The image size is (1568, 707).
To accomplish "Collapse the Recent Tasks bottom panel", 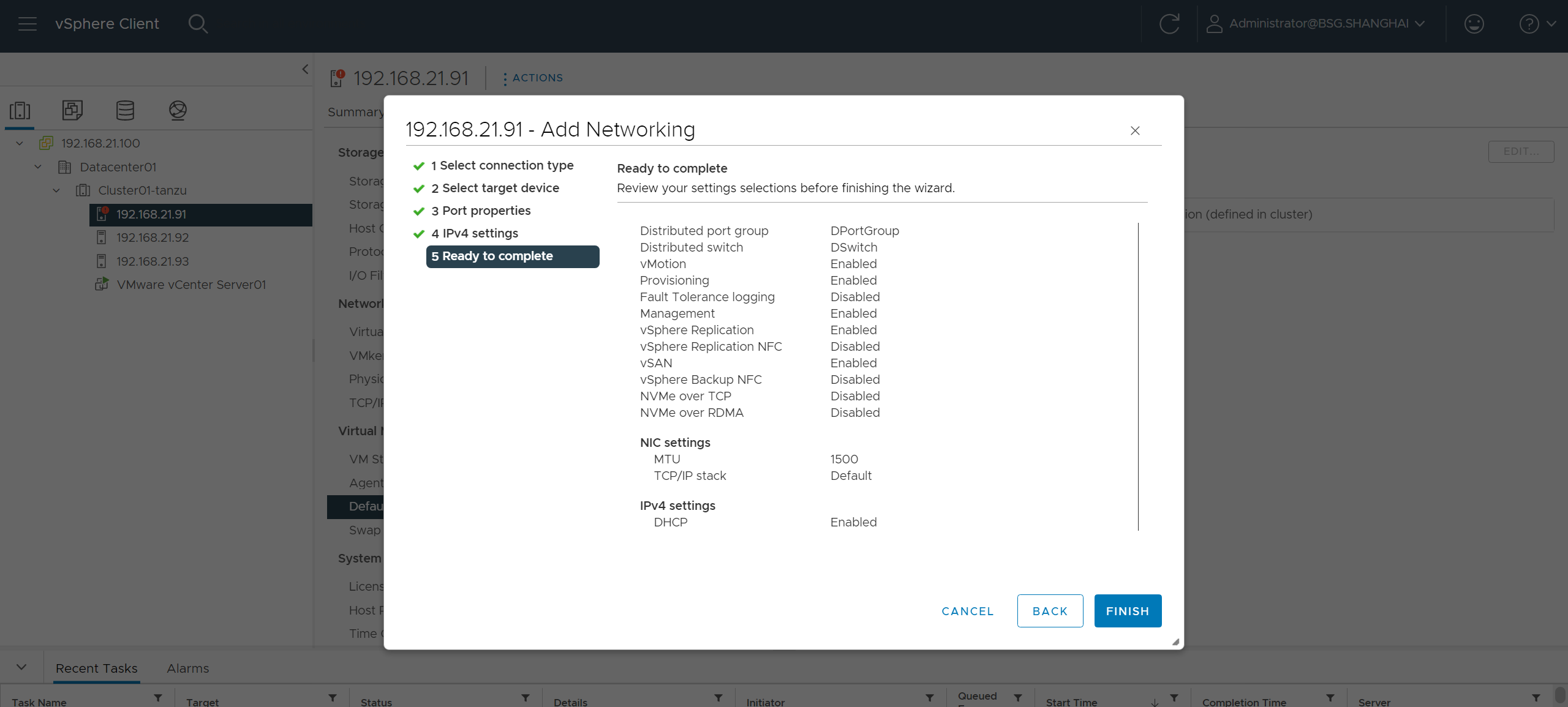I will [x=21, y=667].
